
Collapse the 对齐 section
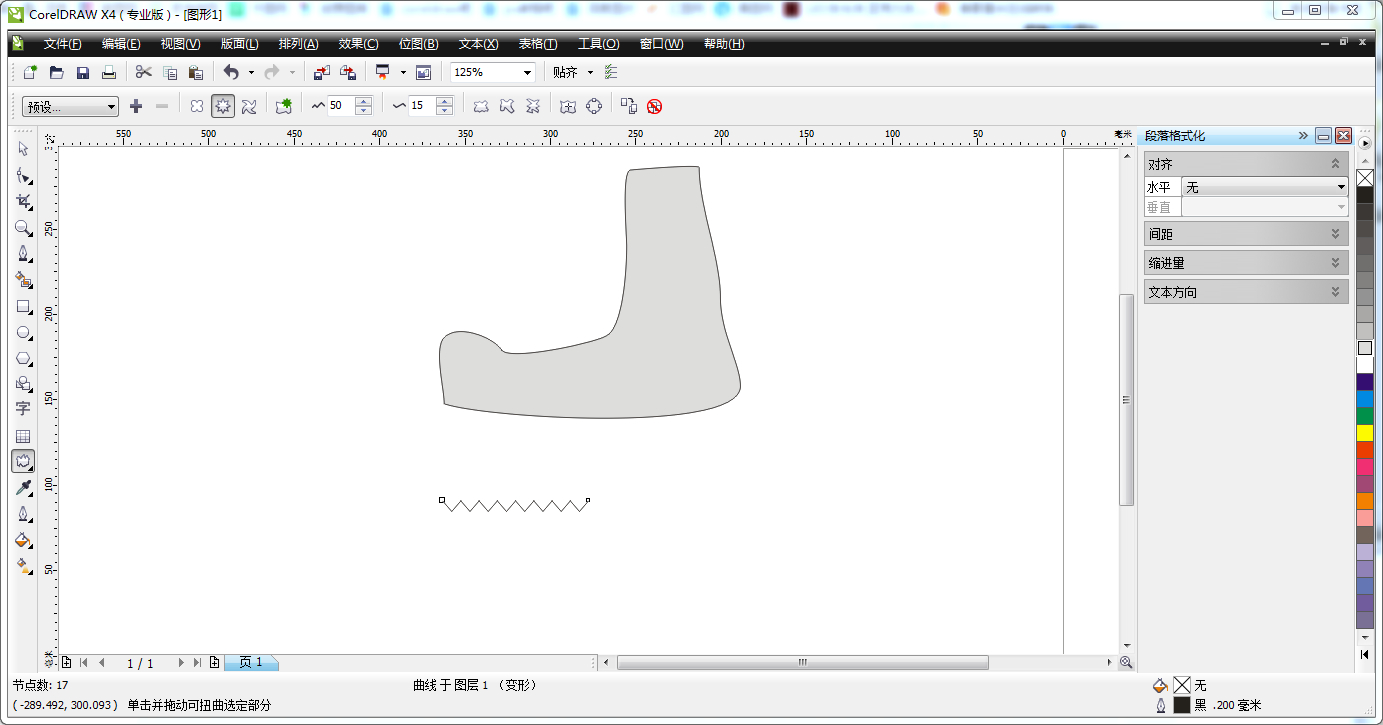coord(1335,164)
